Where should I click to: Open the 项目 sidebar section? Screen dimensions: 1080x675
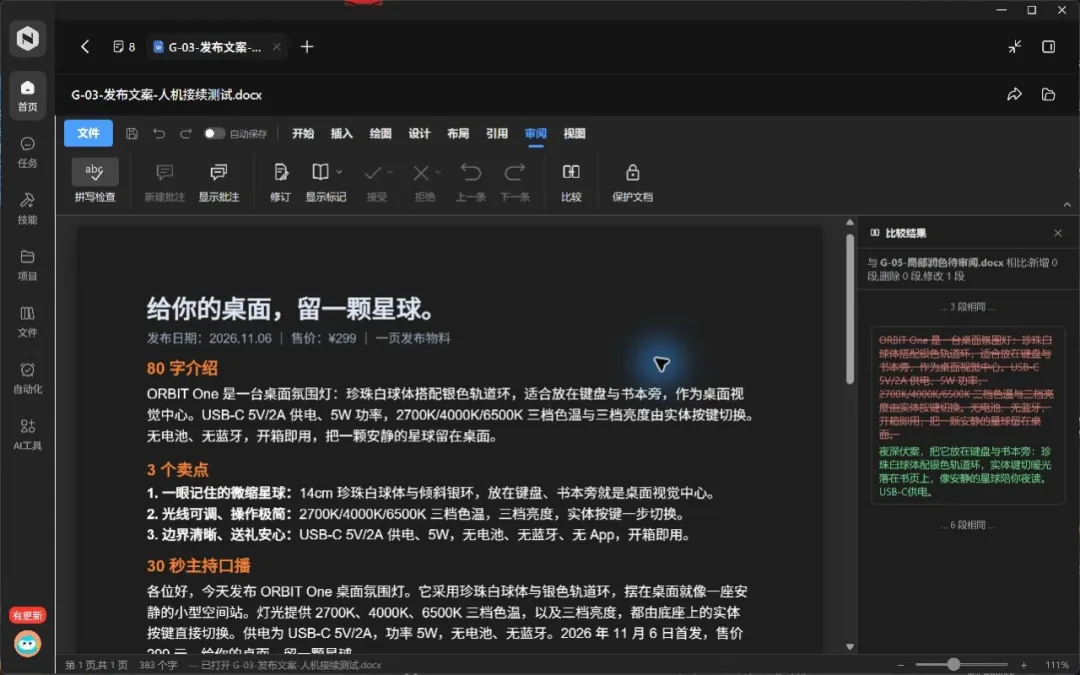pos(28,265)
